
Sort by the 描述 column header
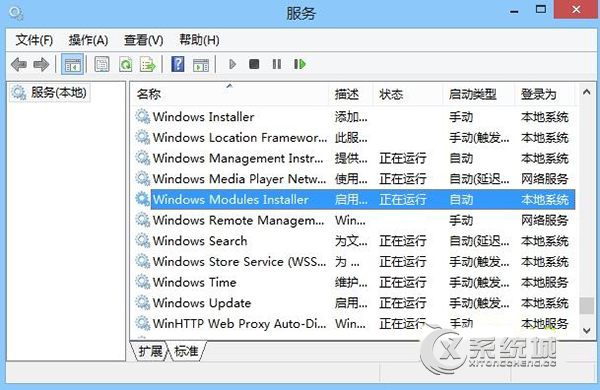tap(351, 94)
